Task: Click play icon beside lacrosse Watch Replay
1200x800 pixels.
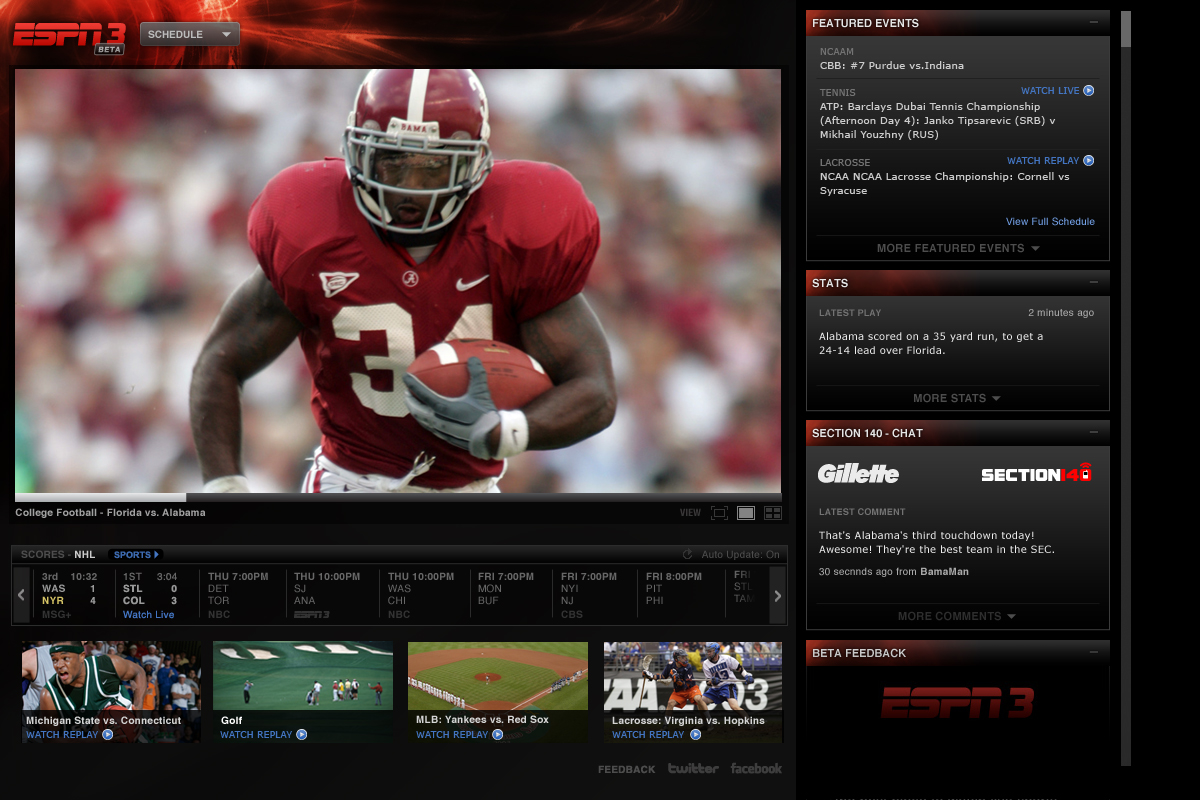Action: click(x=1089, y=160)
